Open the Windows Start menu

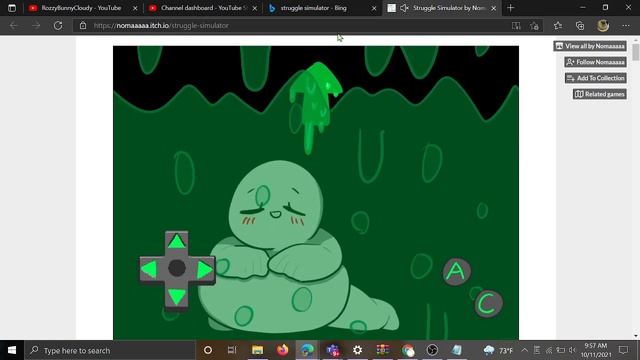pos(12,350)
